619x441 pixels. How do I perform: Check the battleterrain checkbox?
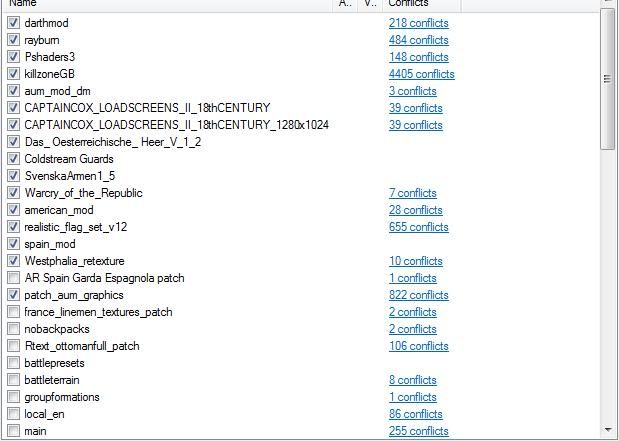coord(13,380)
